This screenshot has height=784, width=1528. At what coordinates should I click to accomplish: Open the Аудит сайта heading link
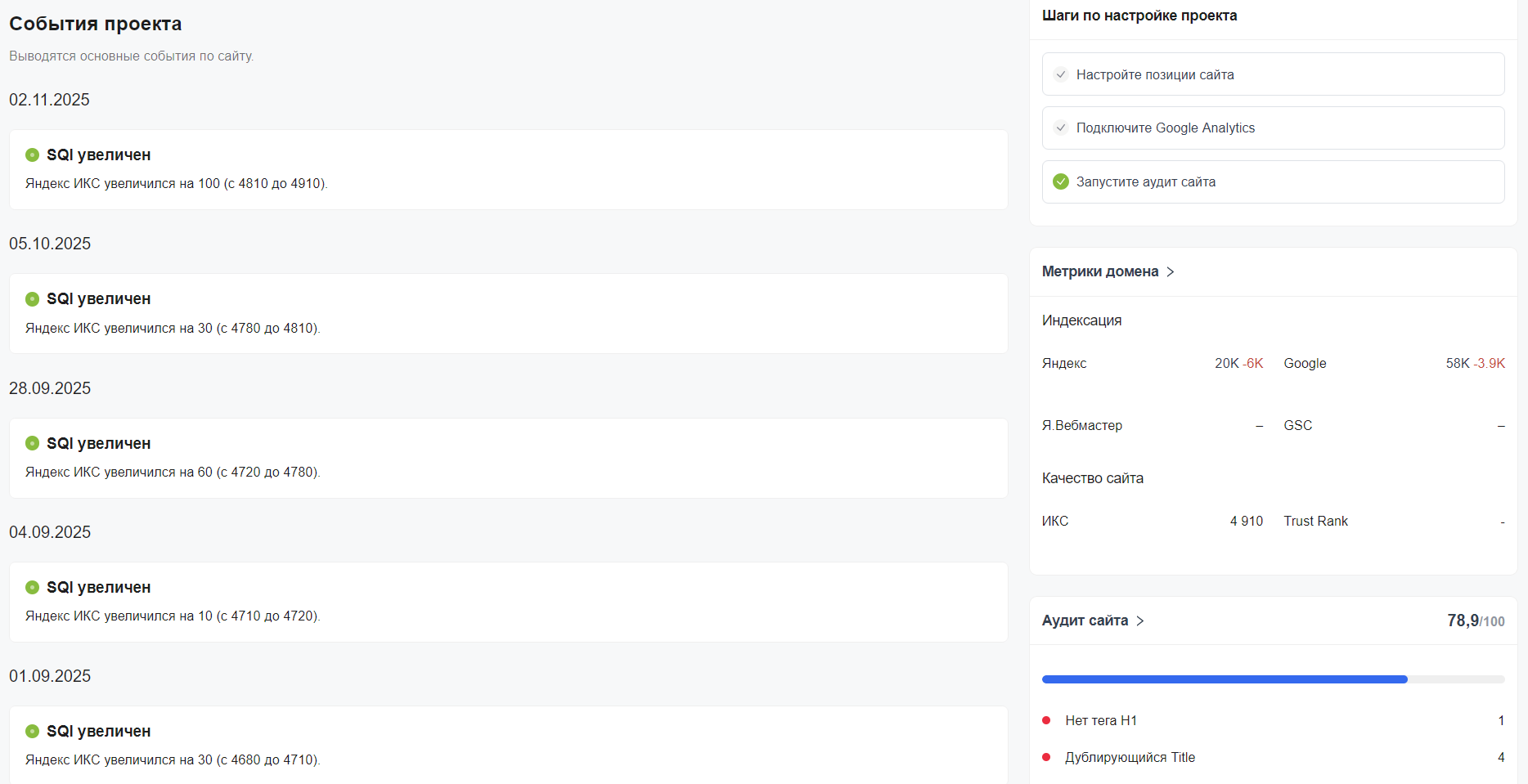click(x=1085, y=620)
